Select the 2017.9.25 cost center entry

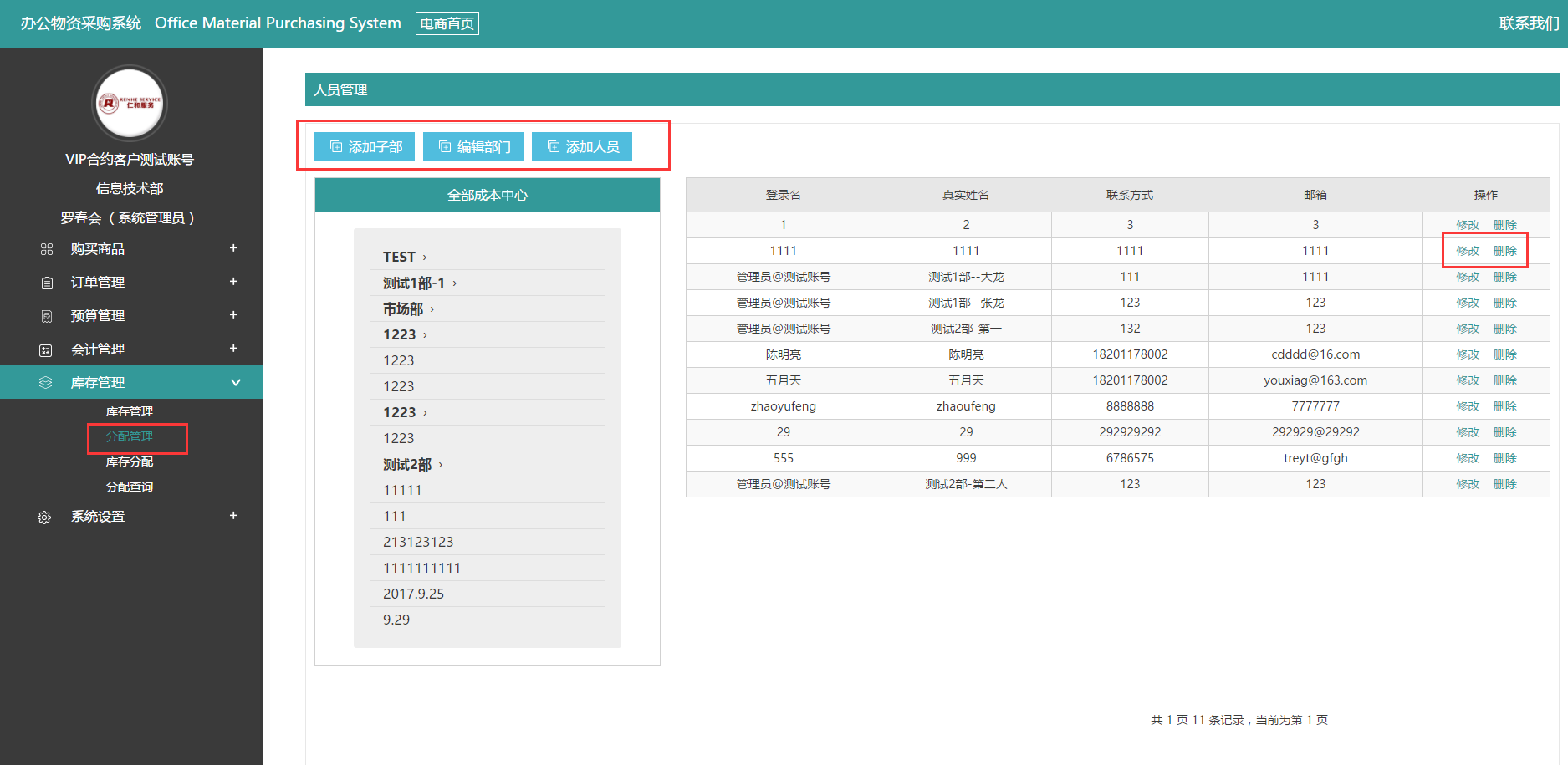coord(413,594)
